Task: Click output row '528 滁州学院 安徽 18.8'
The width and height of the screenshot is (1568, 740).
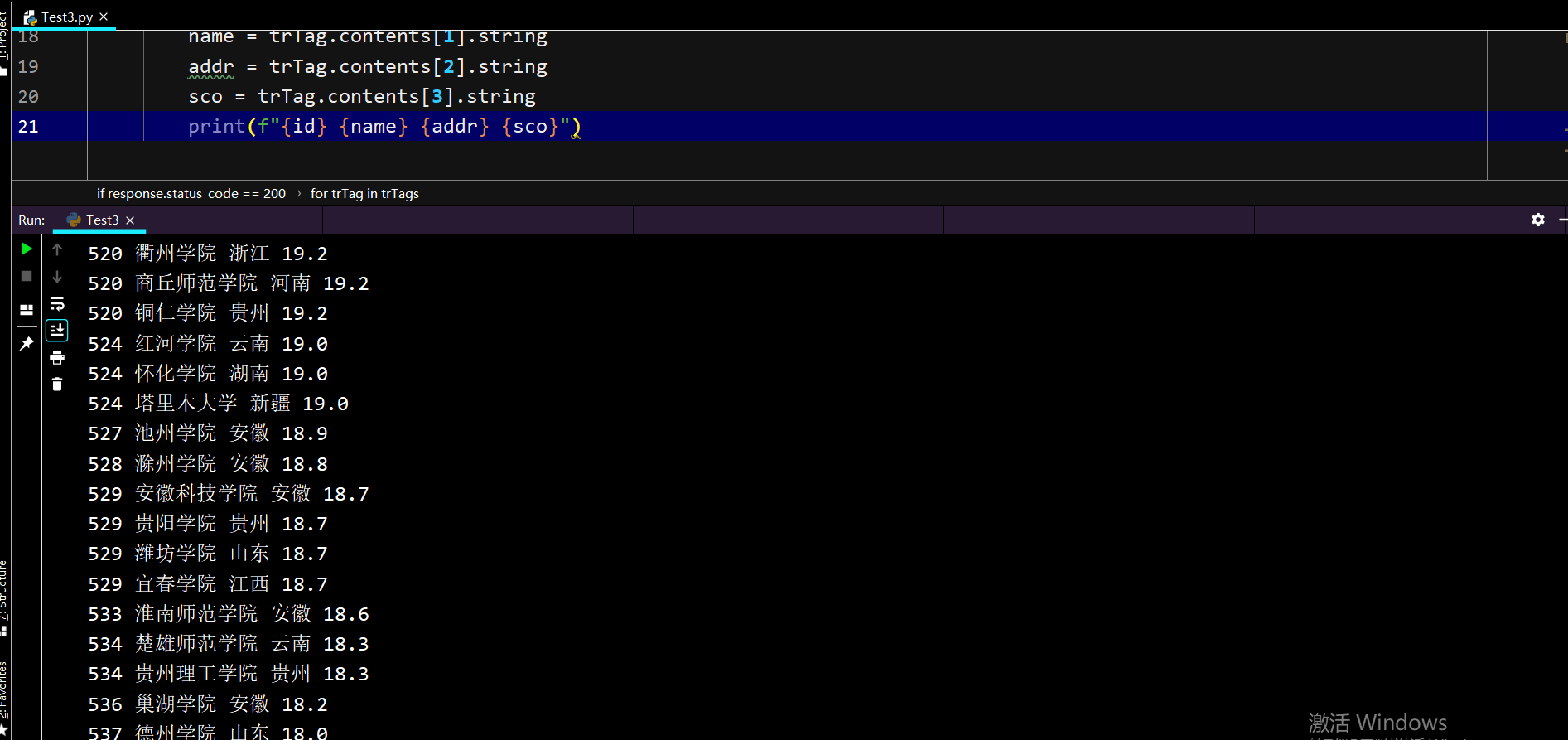Action: pyautogui.click(x=208, y=464)
